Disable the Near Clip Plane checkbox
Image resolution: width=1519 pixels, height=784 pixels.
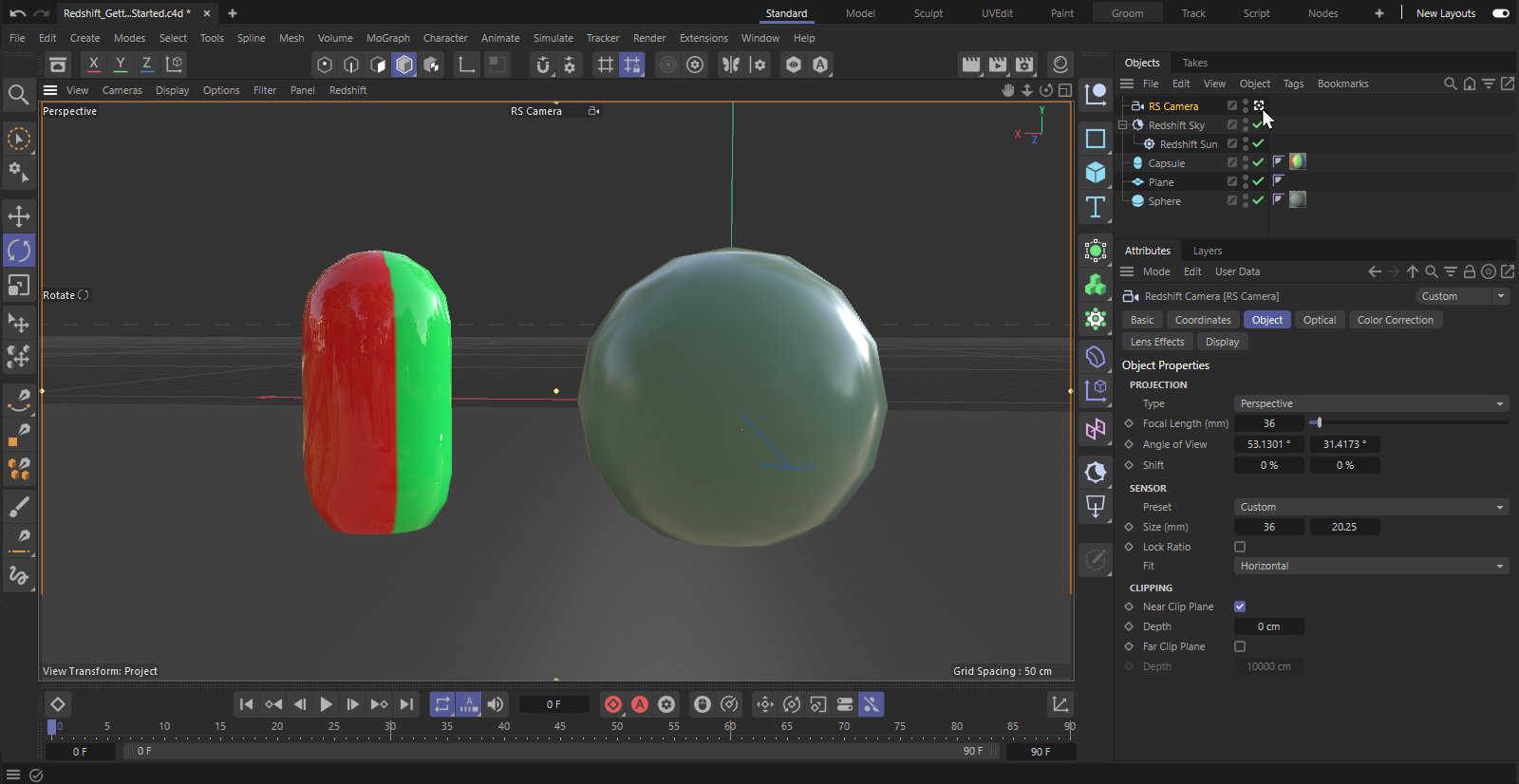pyautogui.click(x=1240, y=607)
